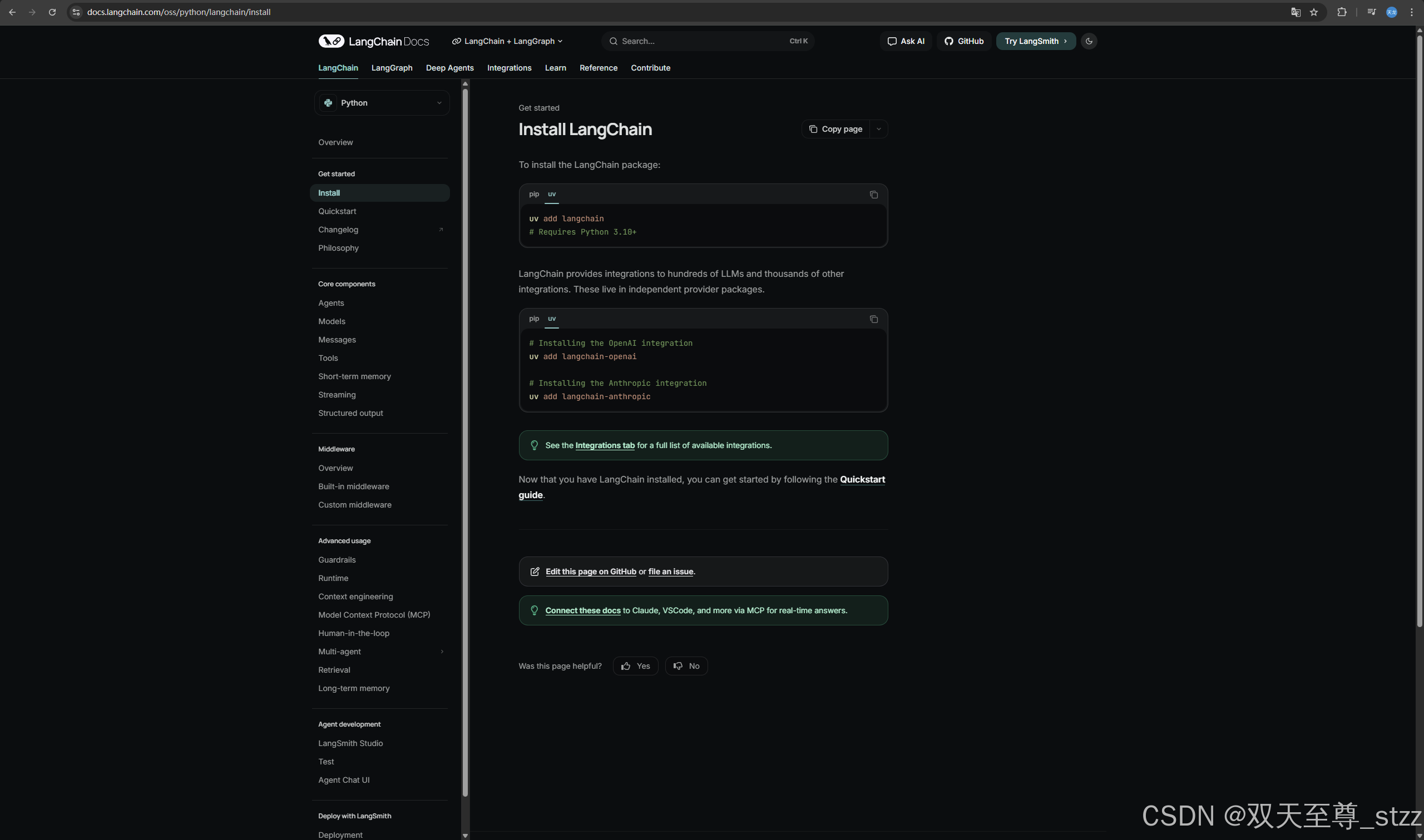Switch to the Integrations top tab
Viewport: 1424px width, 840px height.
click(x=509, y=68)
